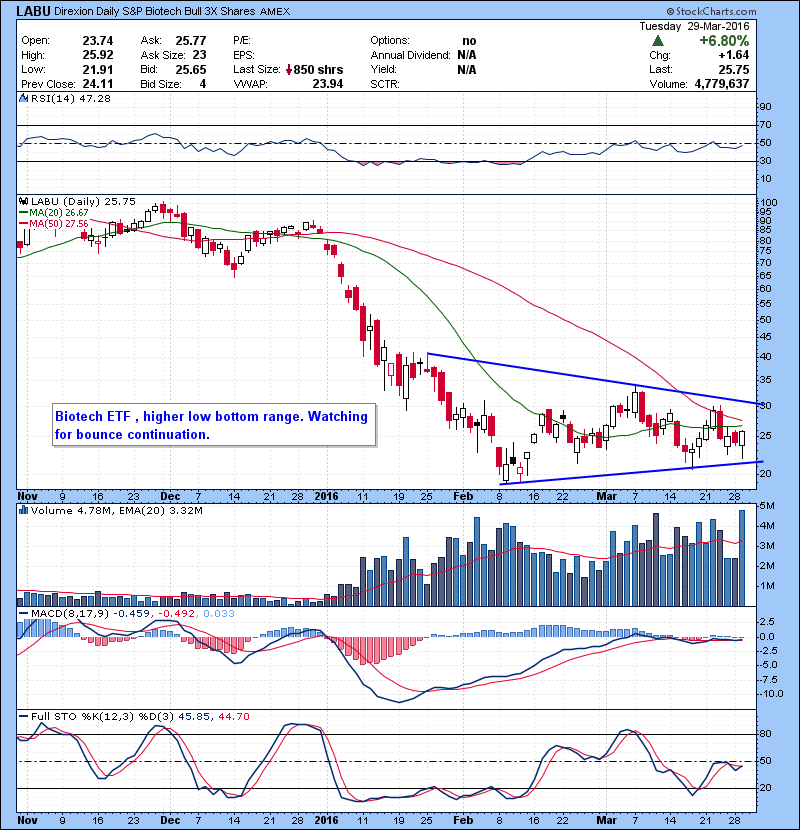Viewport: 800px width, 830px height.
Task: Click the upper blue descending trendline
Action: pos(595,378)
